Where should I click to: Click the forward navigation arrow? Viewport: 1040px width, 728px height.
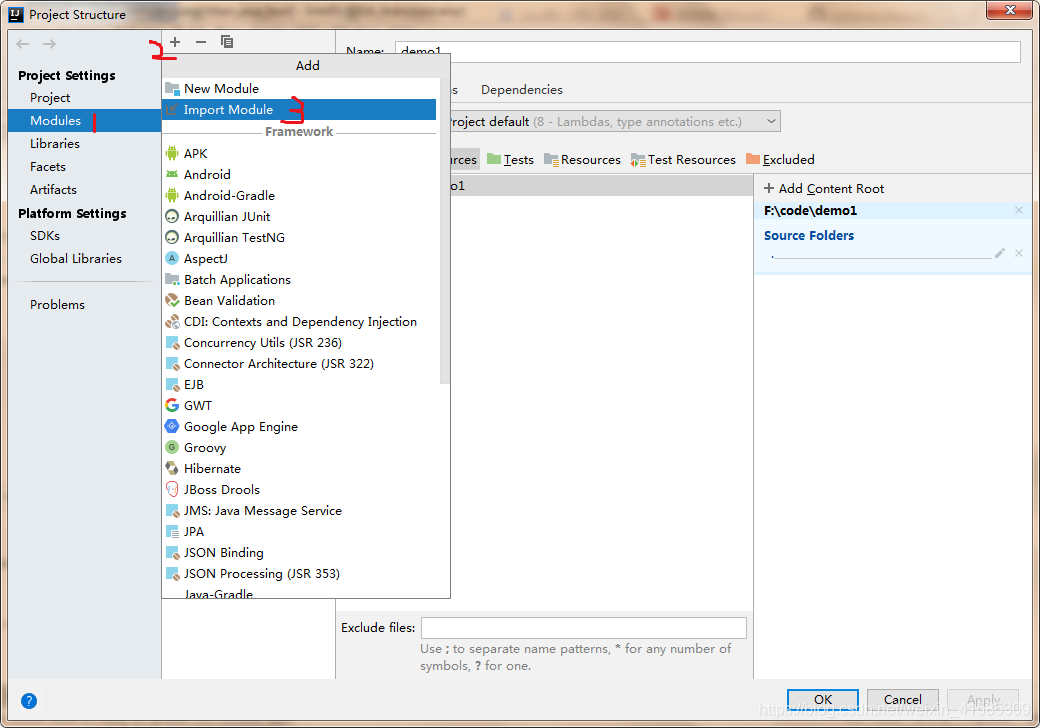pos(49,44)
